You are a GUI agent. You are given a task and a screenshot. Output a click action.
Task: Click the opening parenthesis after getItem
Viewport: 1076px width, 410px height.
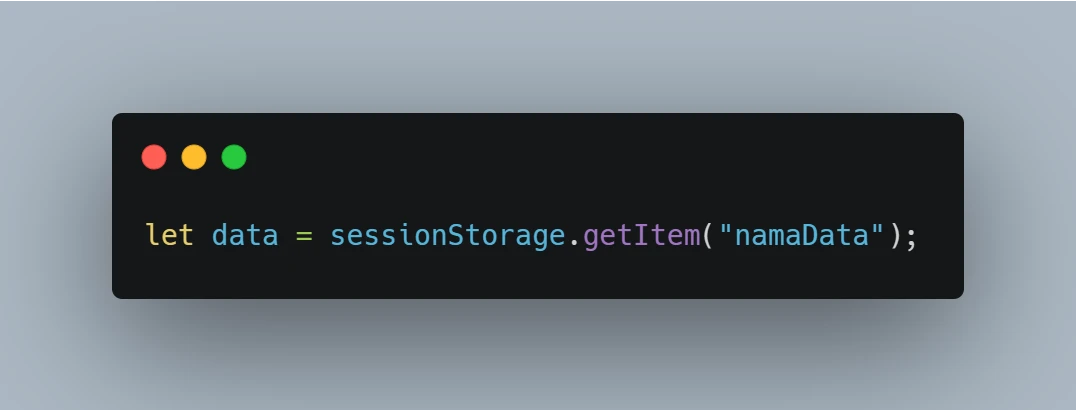click(708, 236)
